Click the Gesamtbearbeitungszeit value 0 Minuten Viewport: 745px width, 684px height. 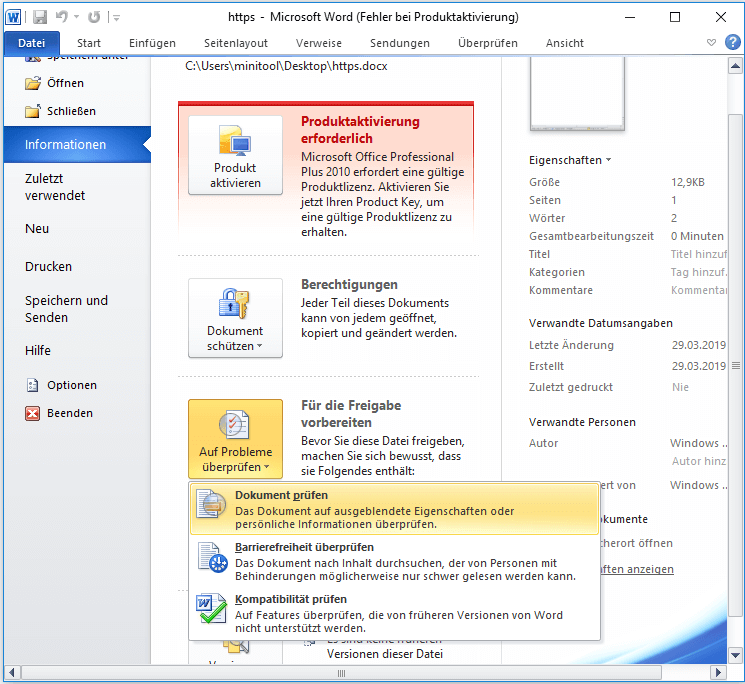point(697,236)
